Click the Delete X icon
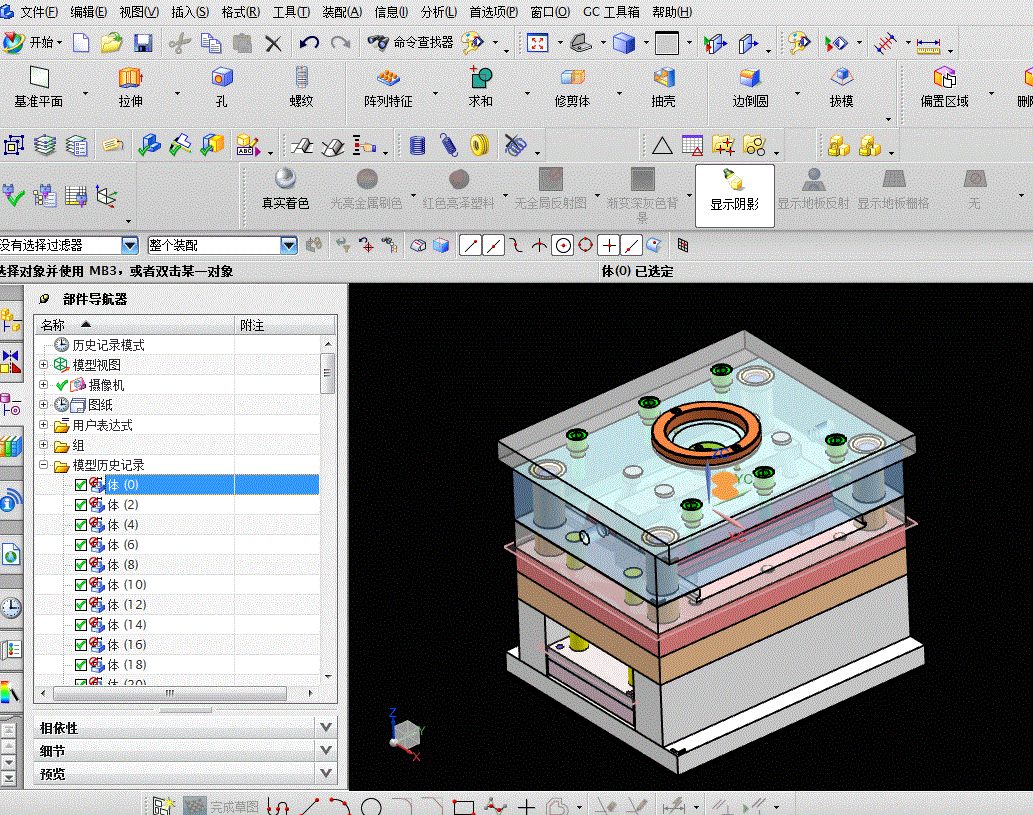Screen dimensions: 1033x815 (273, 43)
